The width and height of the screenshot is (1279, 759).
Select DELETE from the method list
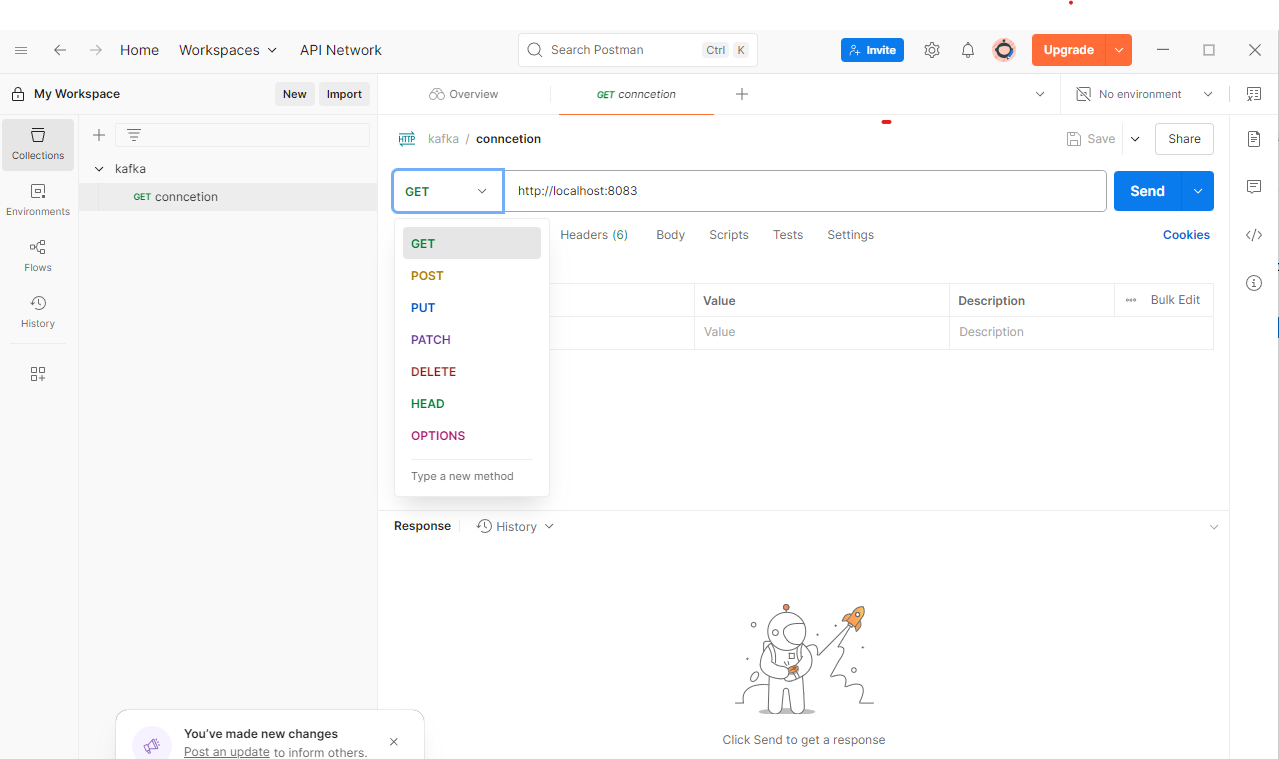pos(472,371)
